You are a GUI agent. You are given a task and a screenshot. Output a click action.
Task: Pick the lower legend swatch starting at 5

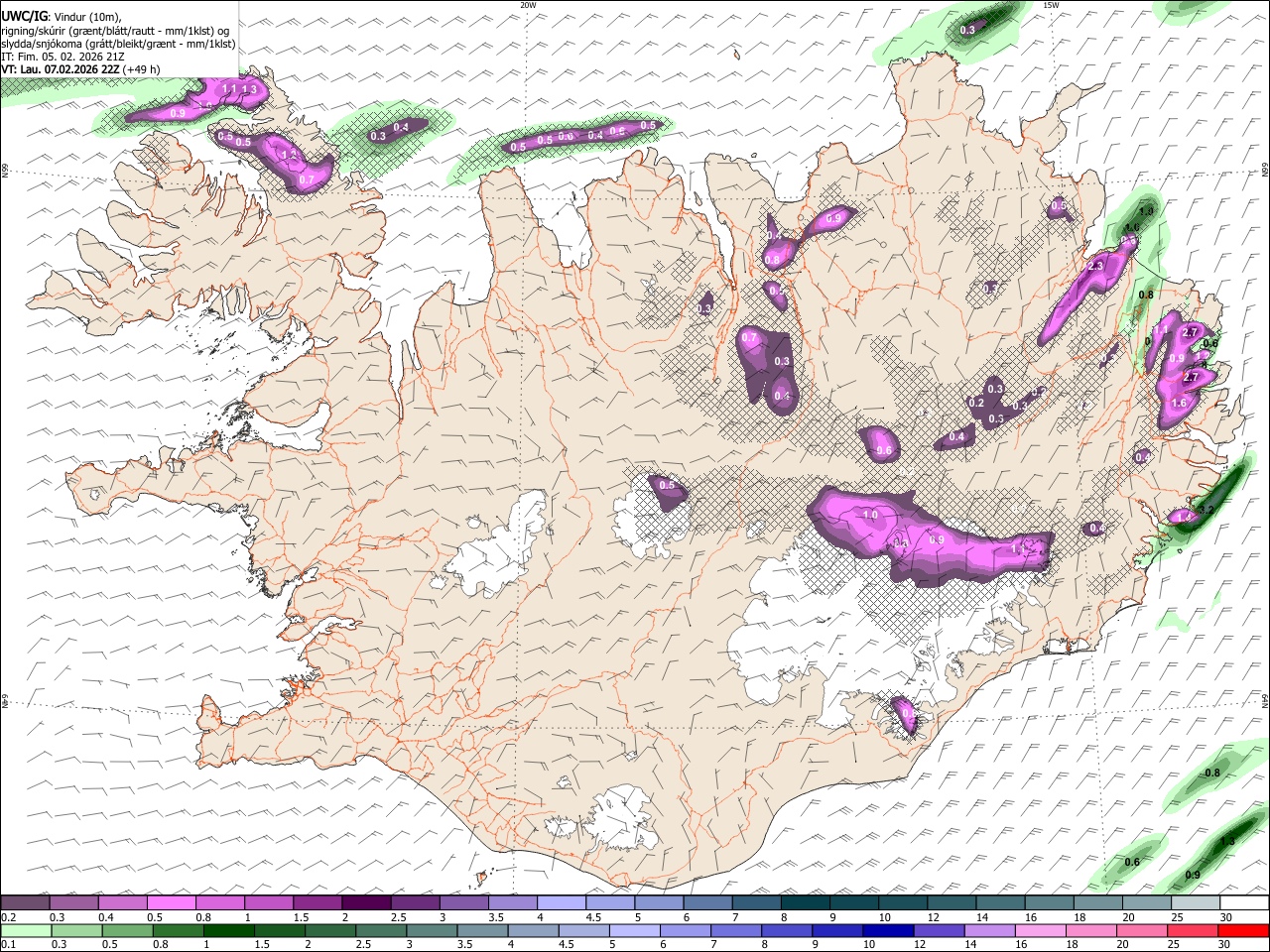coord(634,931)
